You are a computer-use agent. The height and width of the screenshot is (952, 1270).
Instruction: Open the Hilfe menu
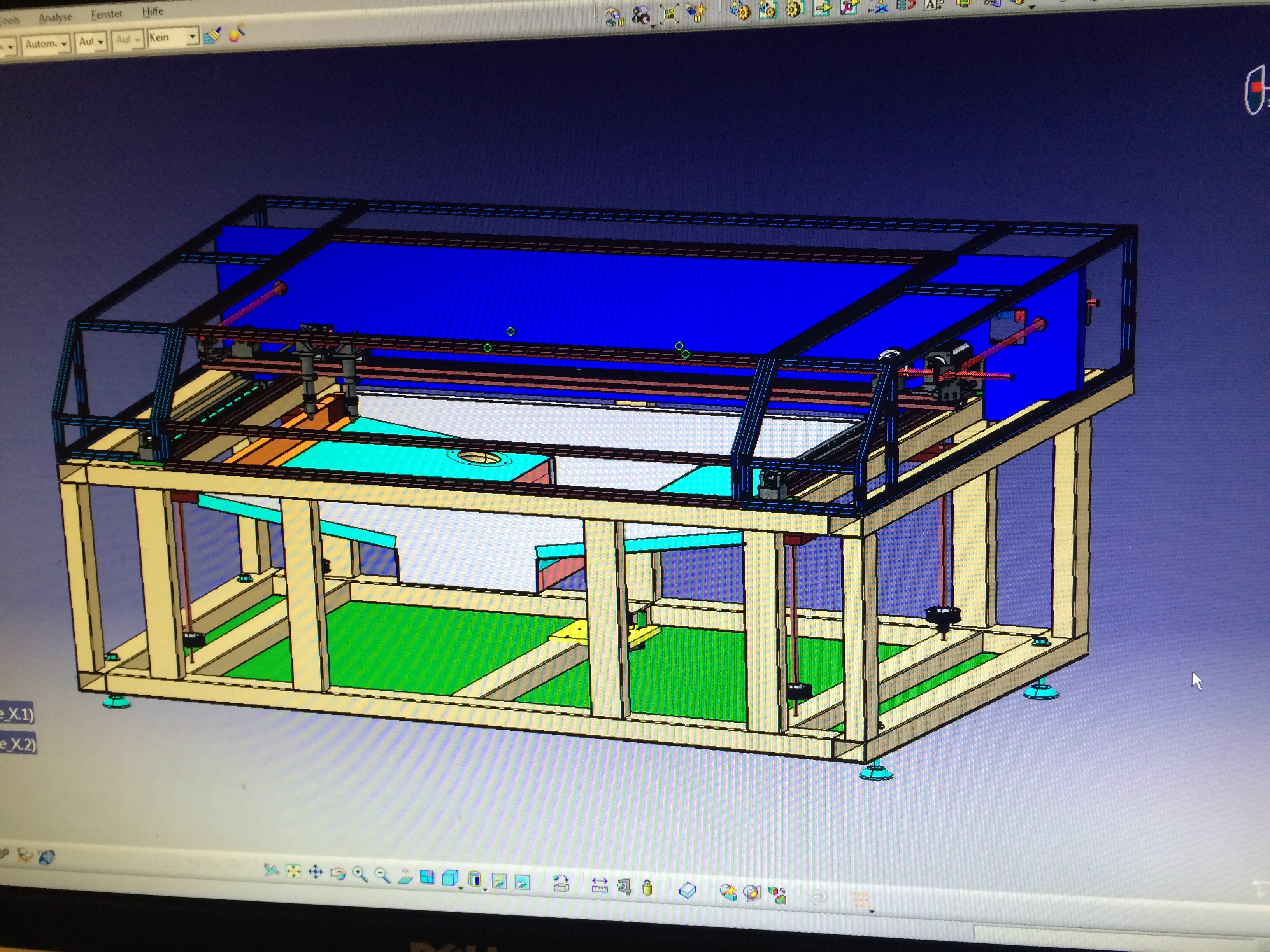point(153,12)
